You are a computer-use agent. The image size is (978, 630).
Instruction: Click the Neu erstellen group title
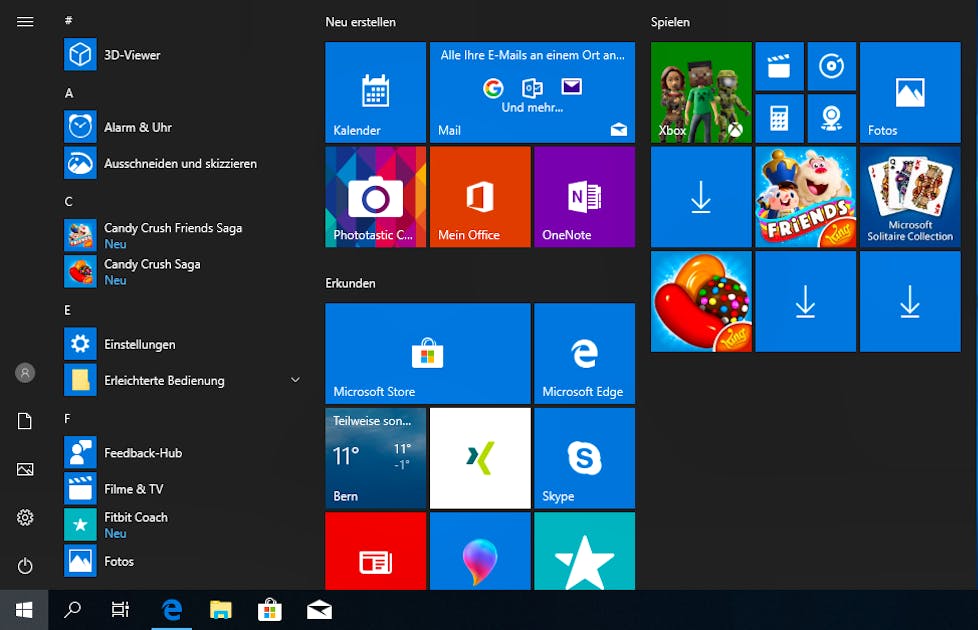coord(361,22)
